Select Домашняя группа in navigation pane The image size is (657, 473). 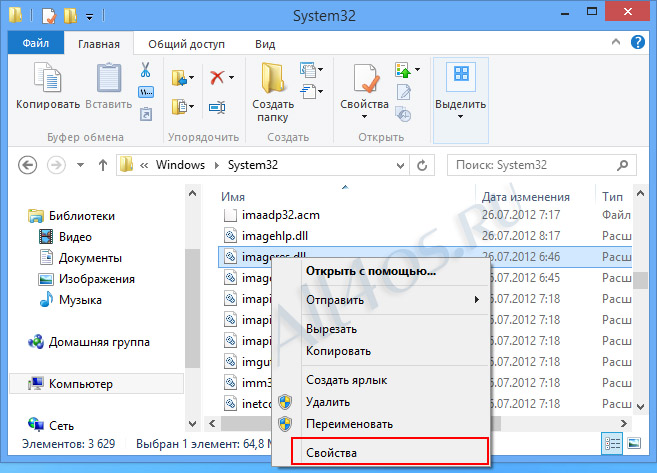tap(88, 342)
